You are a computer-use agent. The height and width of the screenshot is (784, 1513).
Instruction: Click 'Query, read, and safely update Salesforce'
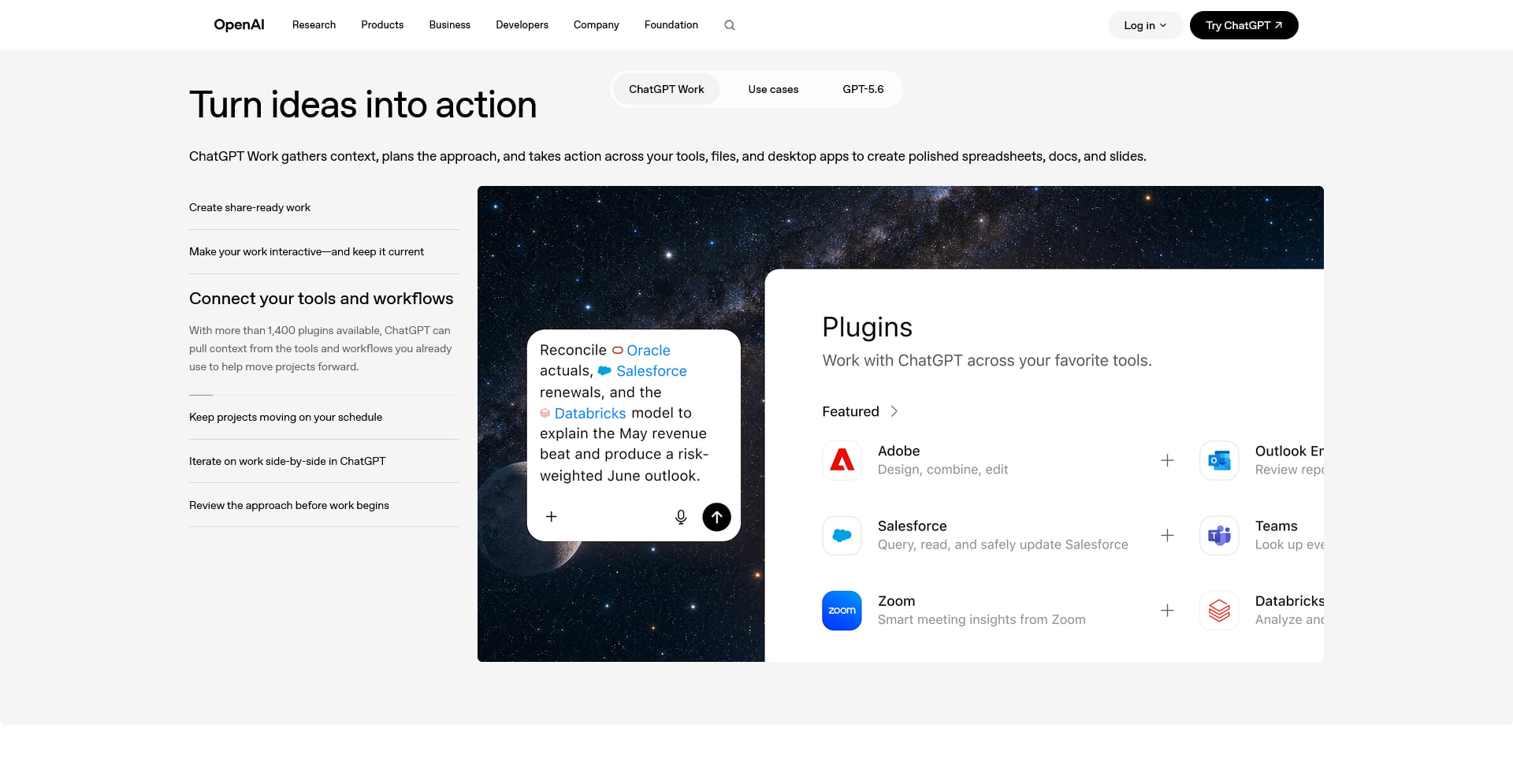tap(1003, 544)
